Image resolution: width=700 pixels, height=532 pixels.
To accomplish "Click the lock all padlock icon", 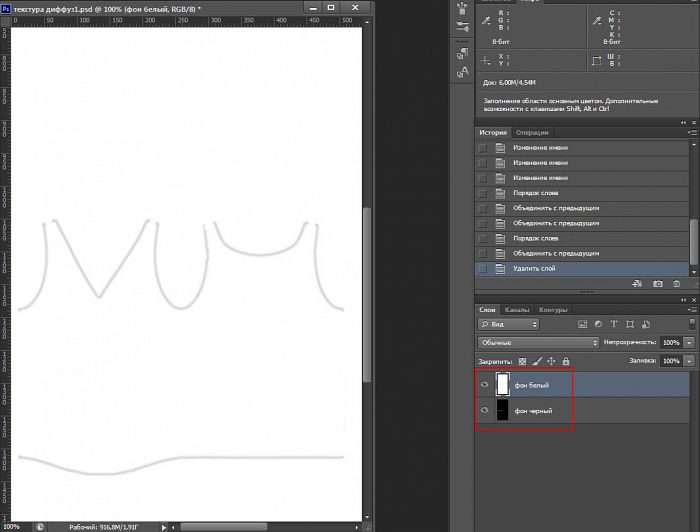I will coord(566,360).
